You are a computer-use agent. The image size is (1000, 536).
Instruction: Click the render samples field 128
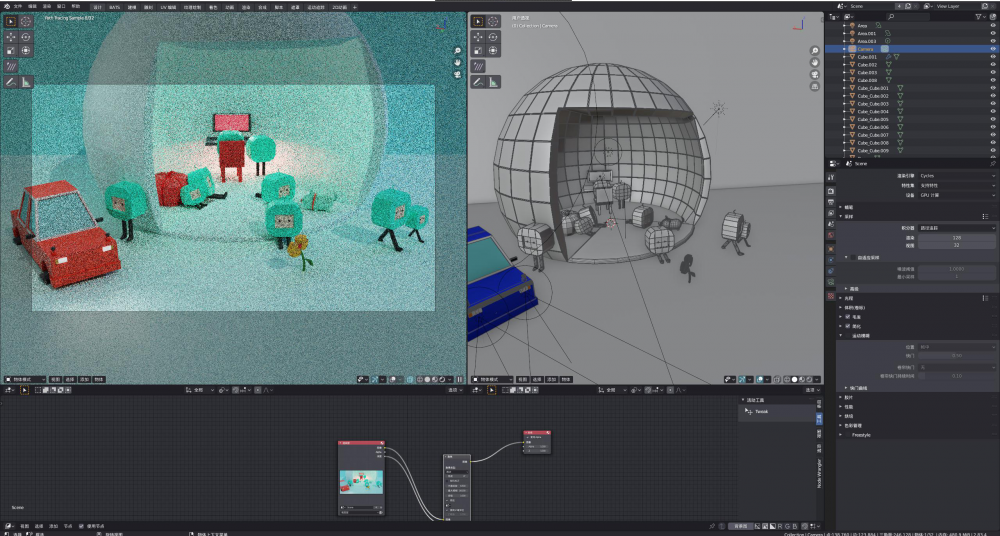point(956,237)
